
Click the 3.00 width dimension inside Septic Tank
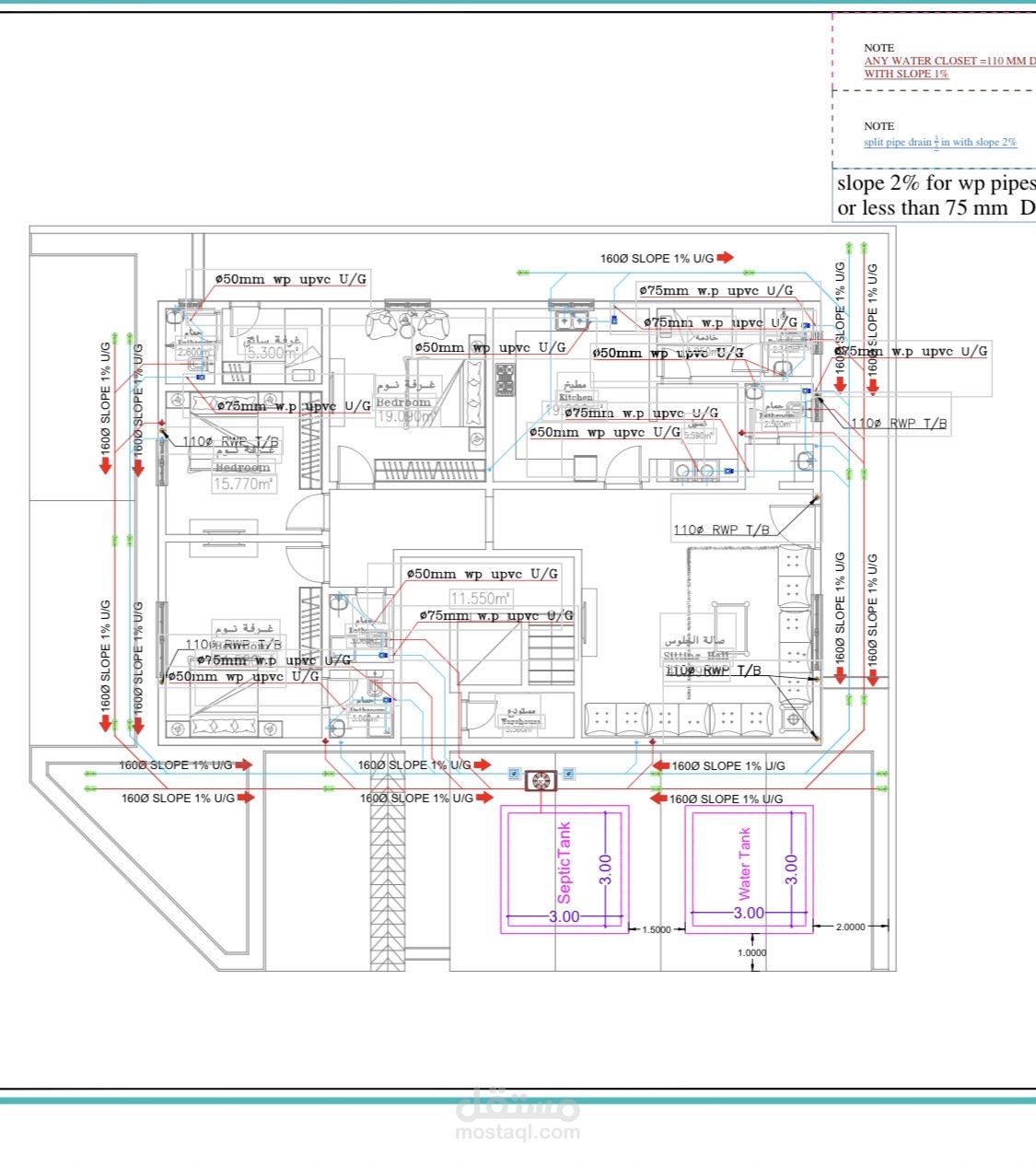pos(565,916)
